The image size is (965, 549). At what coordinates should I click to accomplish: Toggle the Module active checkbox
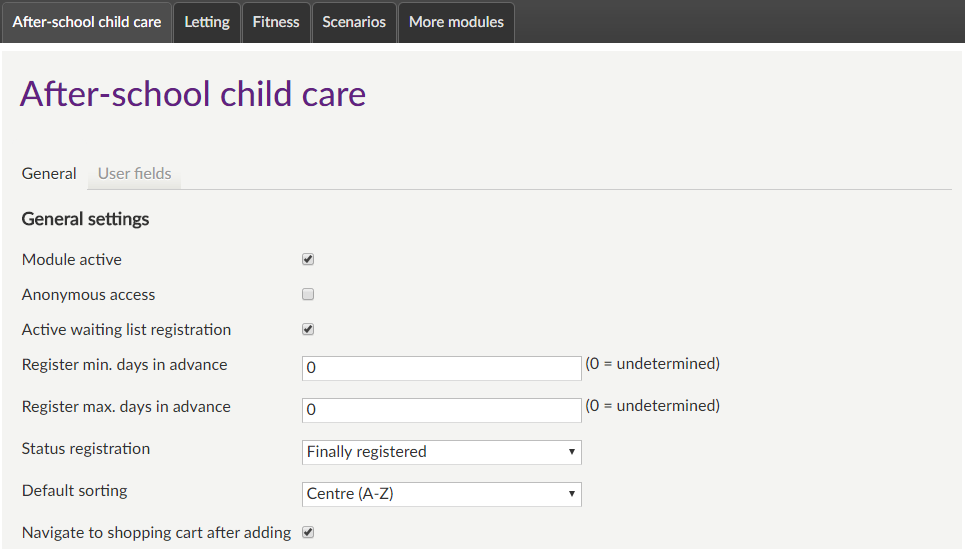tap(308, 259)
